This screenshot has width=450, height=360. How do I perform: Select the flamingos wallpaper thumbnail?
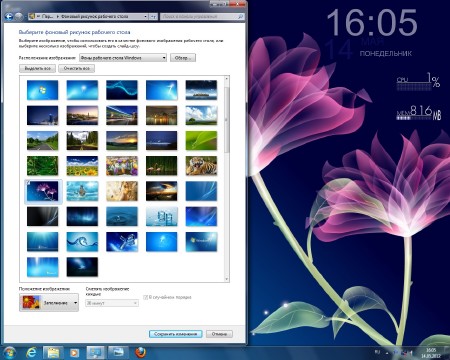(x=161, y=166)
